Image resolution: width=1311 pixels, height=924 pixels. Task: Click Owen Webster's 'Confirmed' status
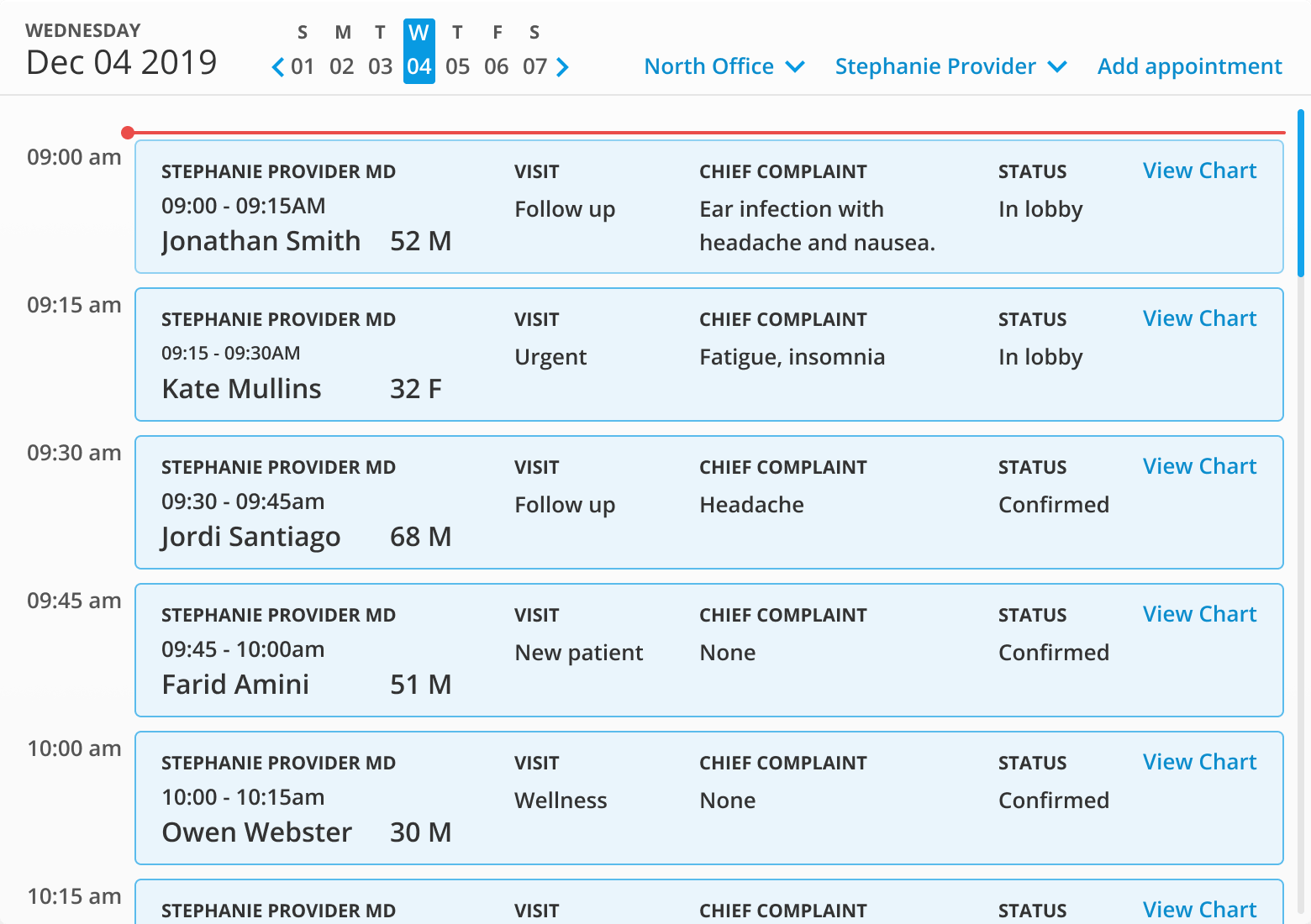point(1054,801)
